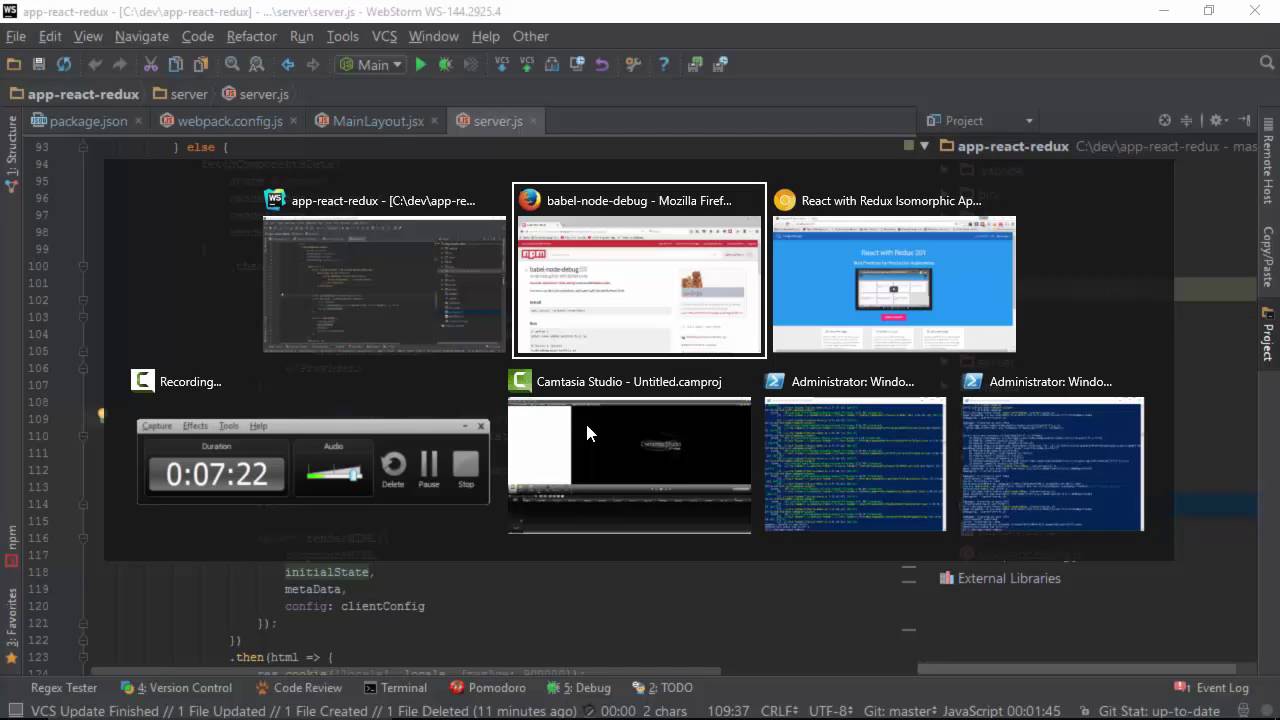Click the Revert purple arrow icon

pos(602,64)
